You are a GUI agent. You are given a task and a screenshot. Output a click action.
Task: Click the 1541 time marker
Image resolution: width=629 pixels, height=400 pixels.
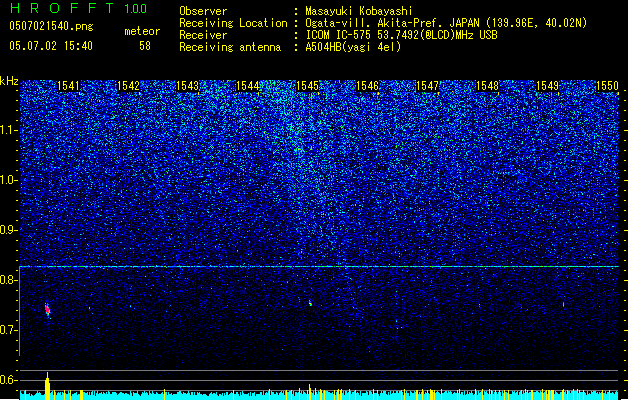pyautogui.click(x=68, y=86)
